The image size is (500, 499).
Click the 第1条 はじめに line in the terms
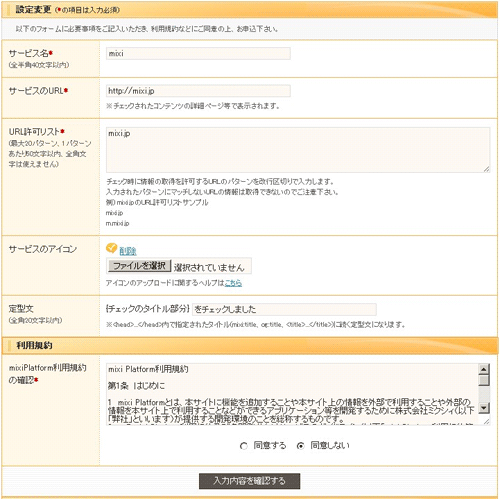(136, 386)
